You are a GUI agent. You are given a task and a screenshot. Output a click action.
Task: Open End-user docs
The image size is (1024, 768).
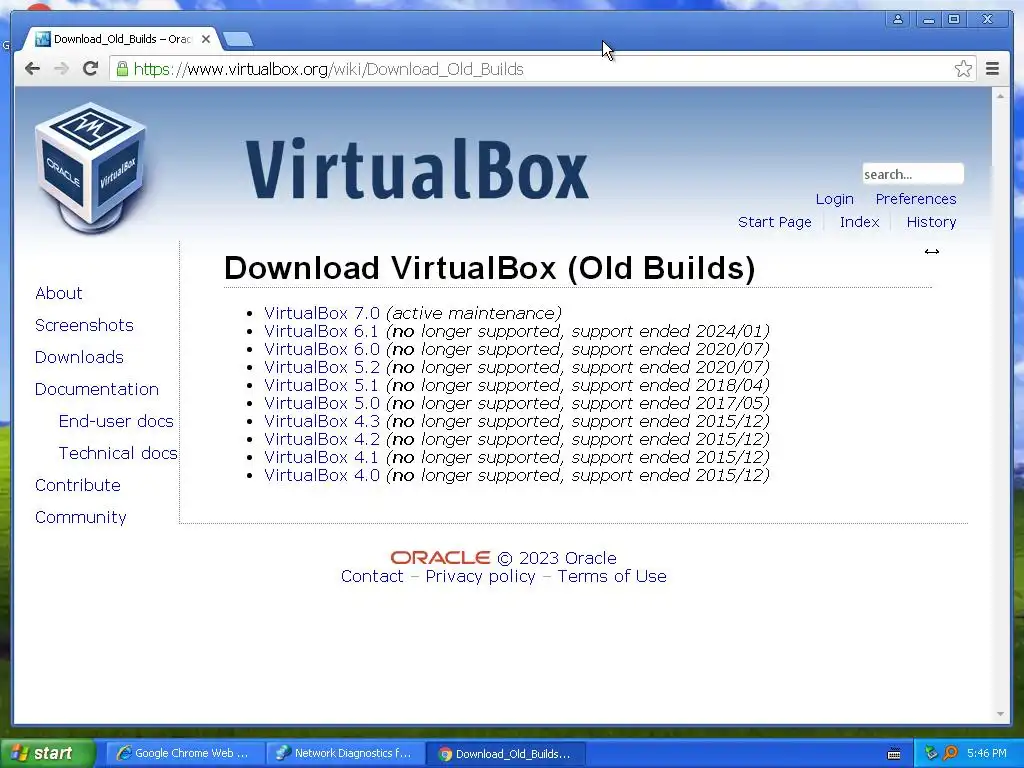tap(116, 421)
